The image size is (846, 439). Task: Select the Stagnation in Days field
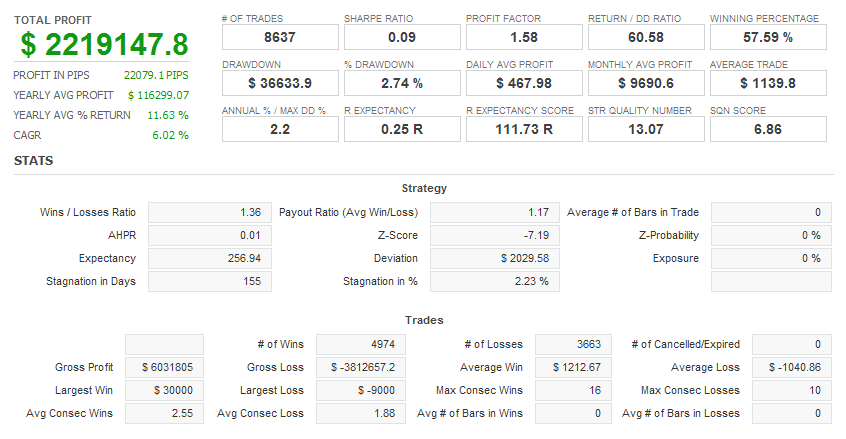click(209, 281)
